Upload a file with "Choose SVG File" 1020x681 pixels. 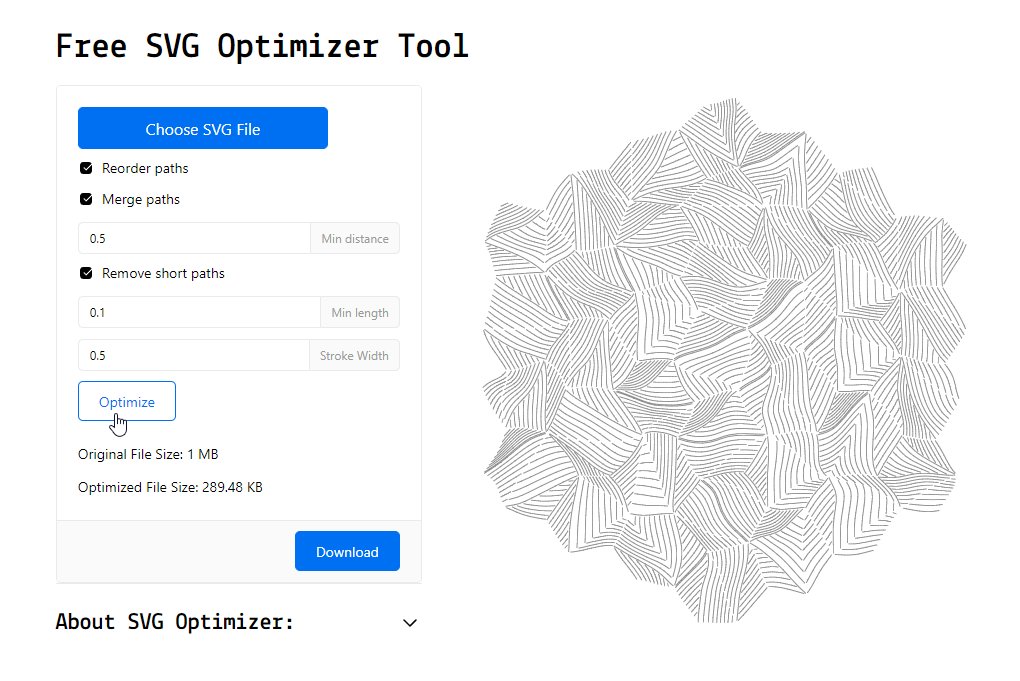click(202, 128)
